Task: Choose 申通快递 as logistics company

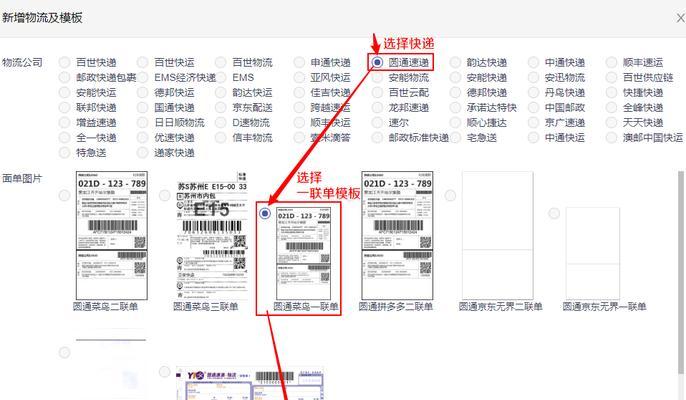Action: [x=299, y=63]
